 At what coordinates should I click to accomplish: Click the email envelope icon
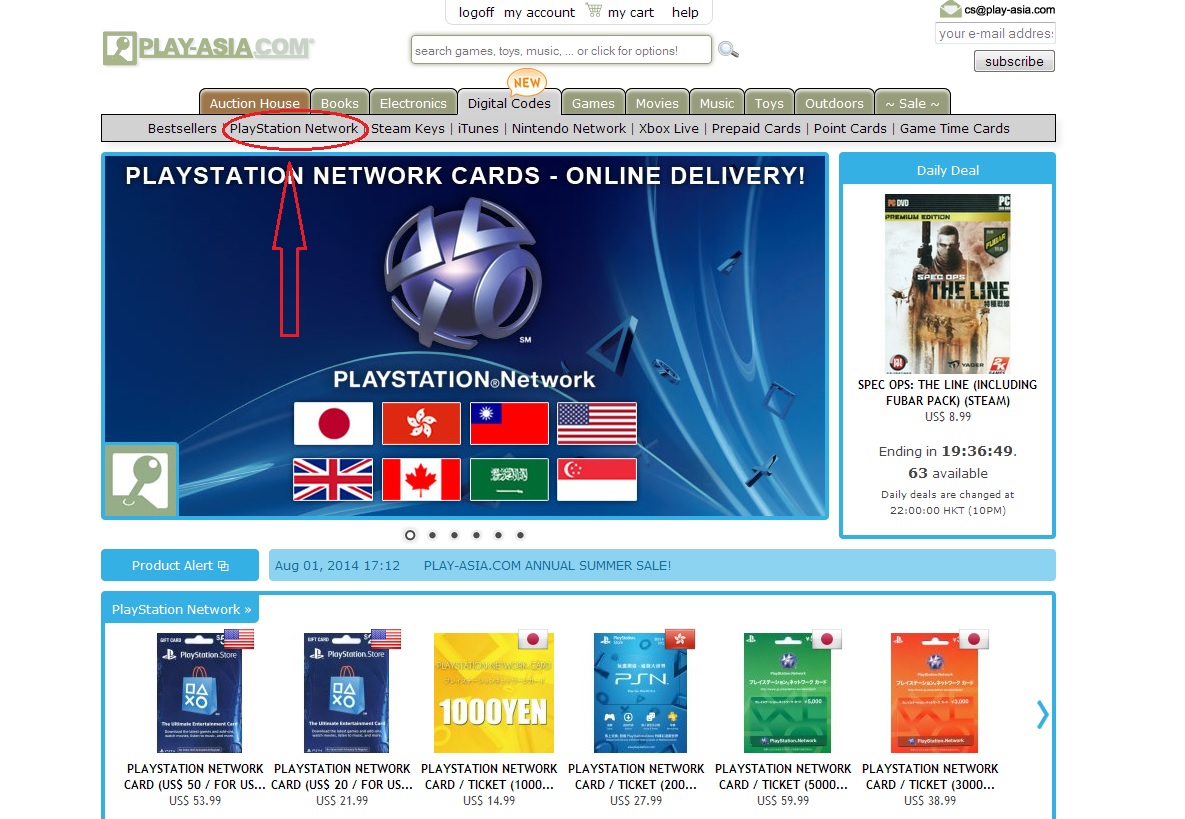pos(949,10)
